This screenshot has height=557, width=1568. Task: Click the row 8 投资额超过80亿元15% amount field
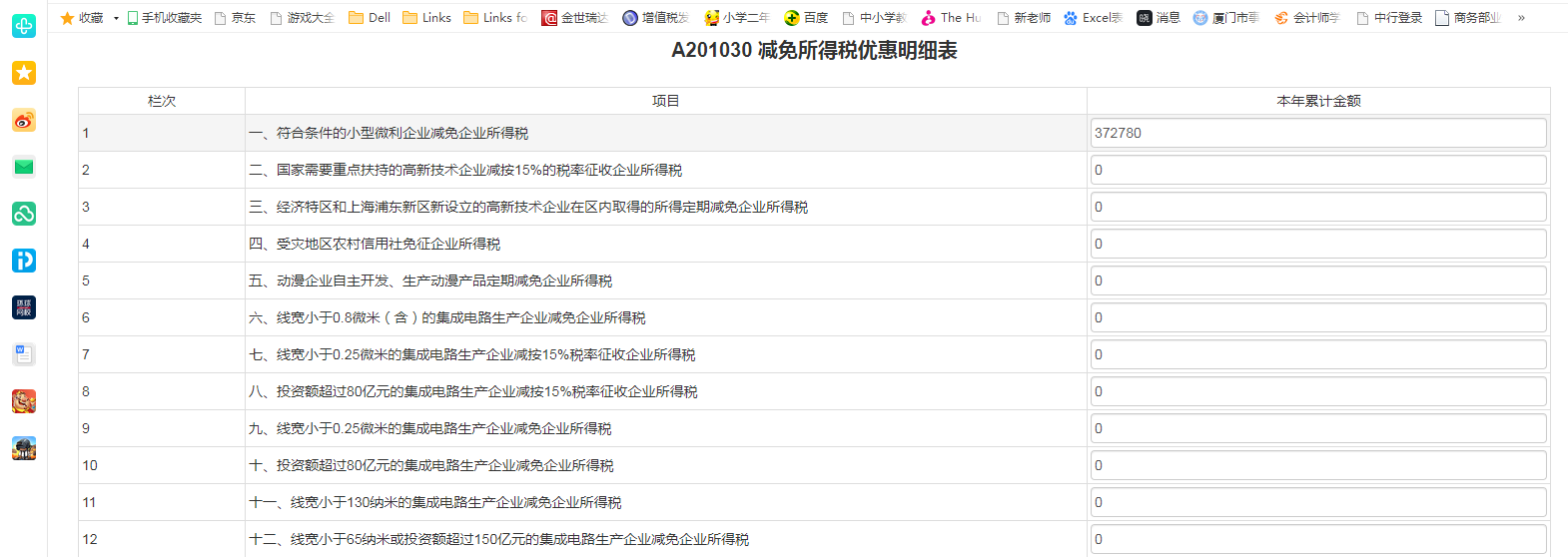[1318, 391]
